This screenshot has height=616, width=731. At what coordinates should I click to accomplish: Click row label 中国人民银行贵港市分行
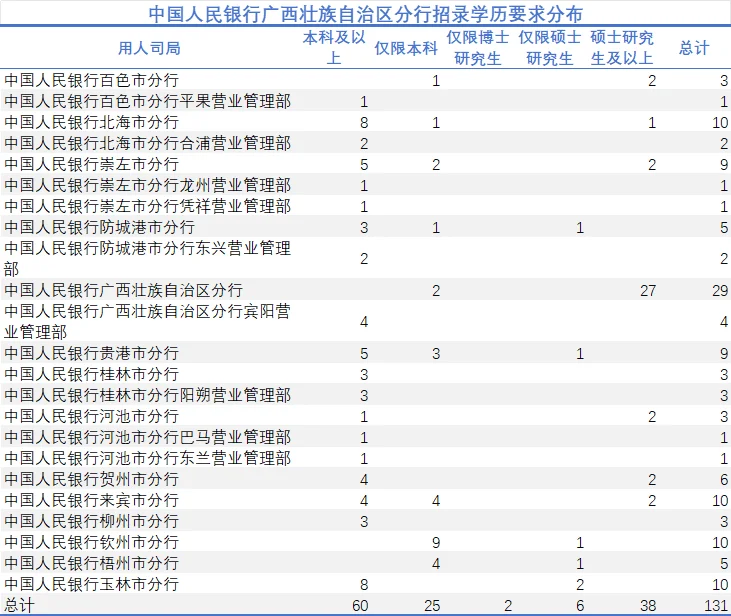click(91, 353)
